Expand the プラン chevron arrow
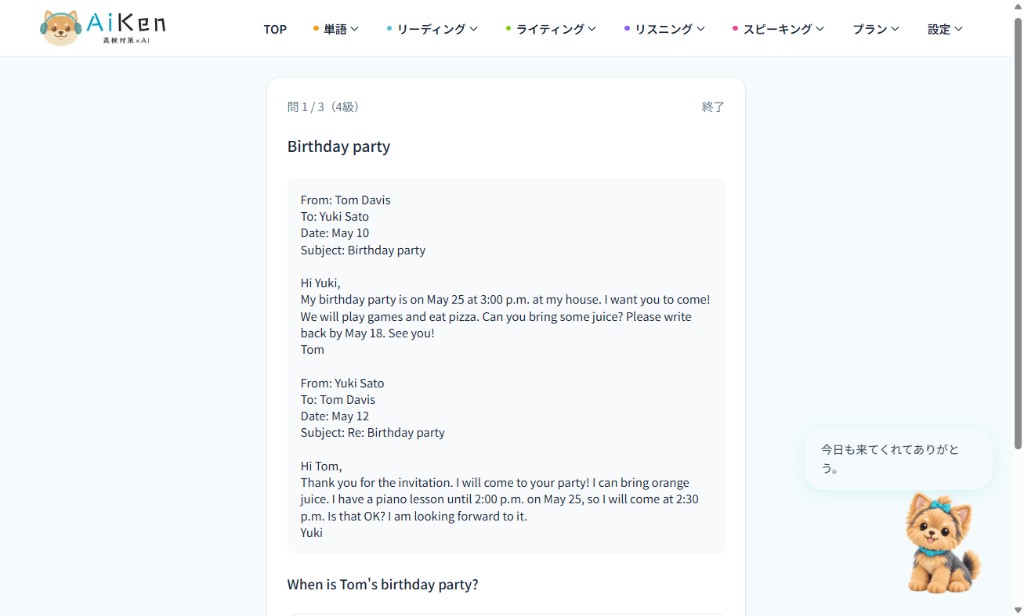Screen dimensions: 1024x616 point(895,29)
